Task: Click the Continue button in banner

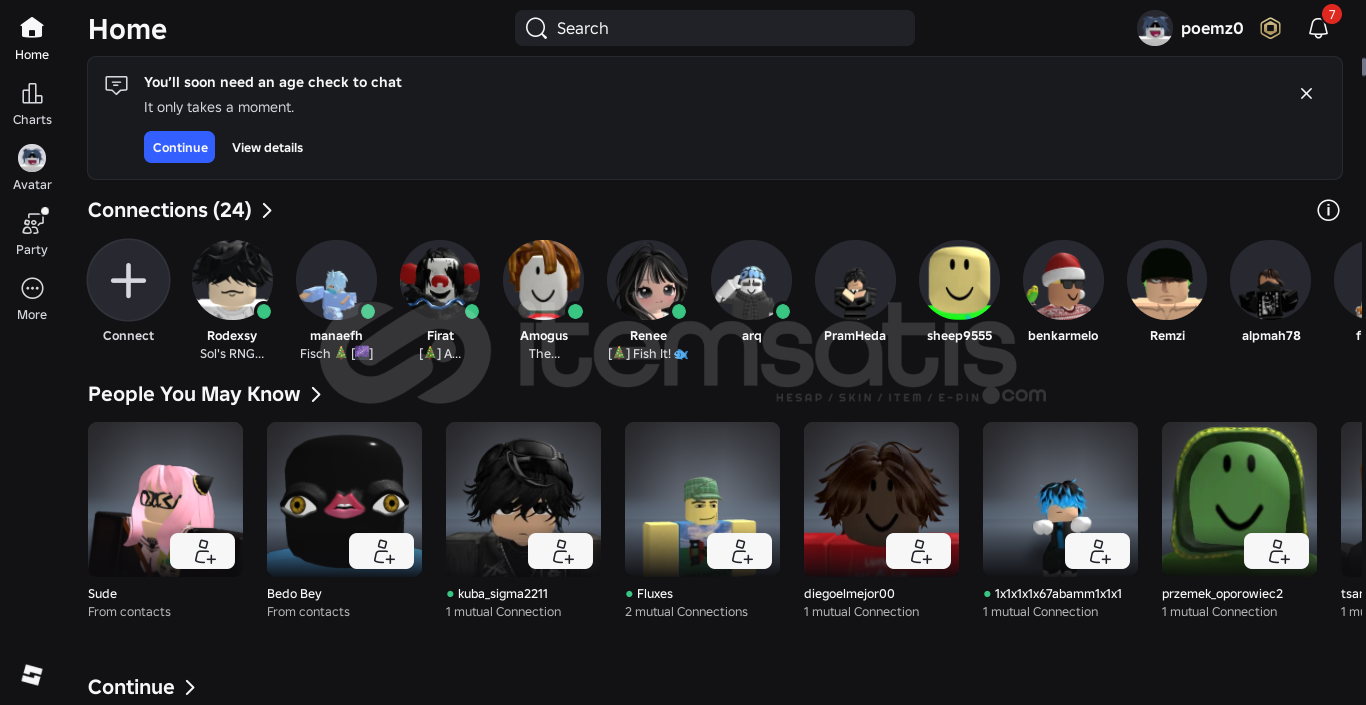Action: pyautogui.click(x=179, y=147)
